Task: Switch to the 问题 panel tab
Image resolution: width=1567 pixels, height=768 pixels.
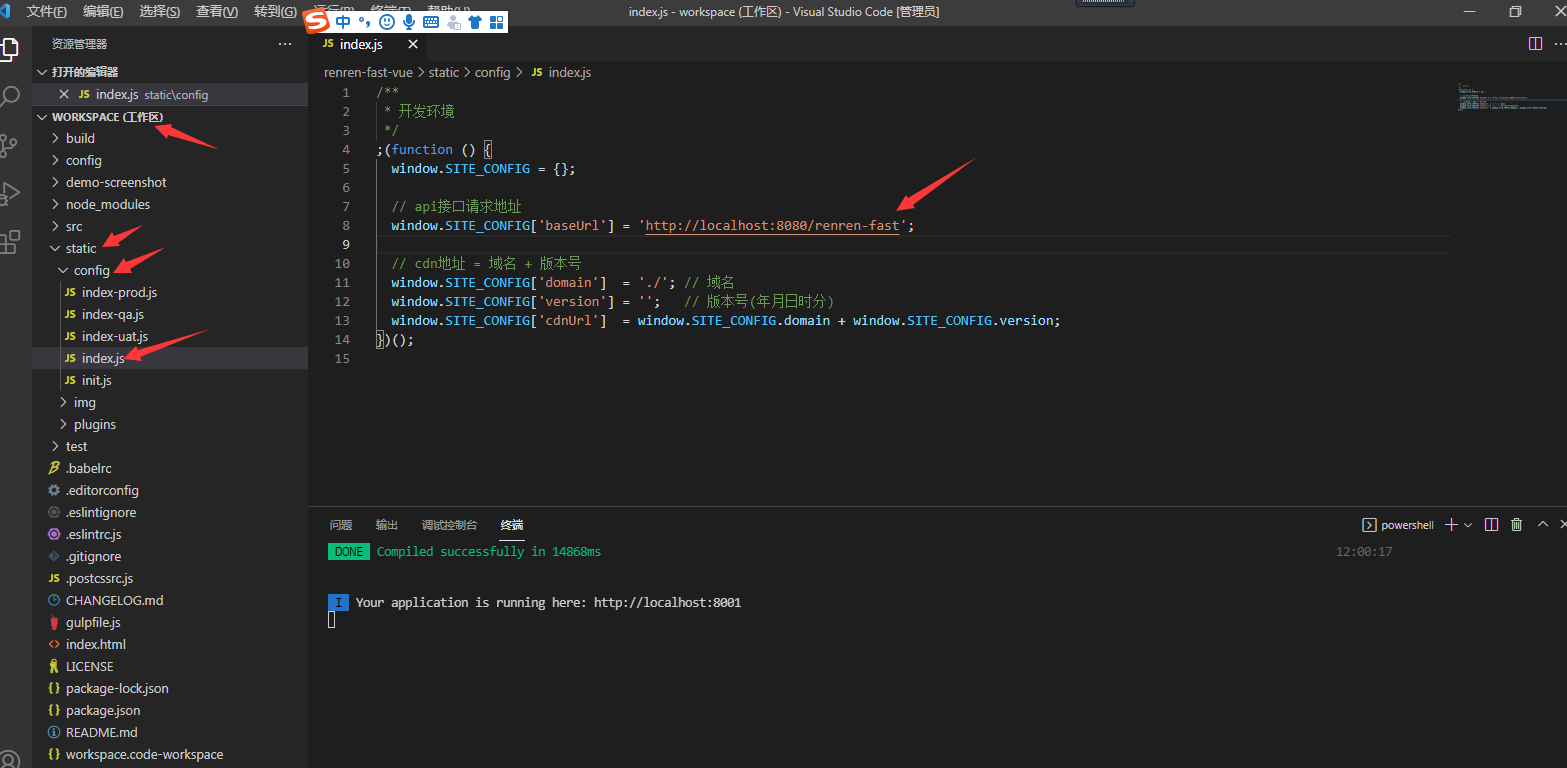Action: click(x=341, y=525)
